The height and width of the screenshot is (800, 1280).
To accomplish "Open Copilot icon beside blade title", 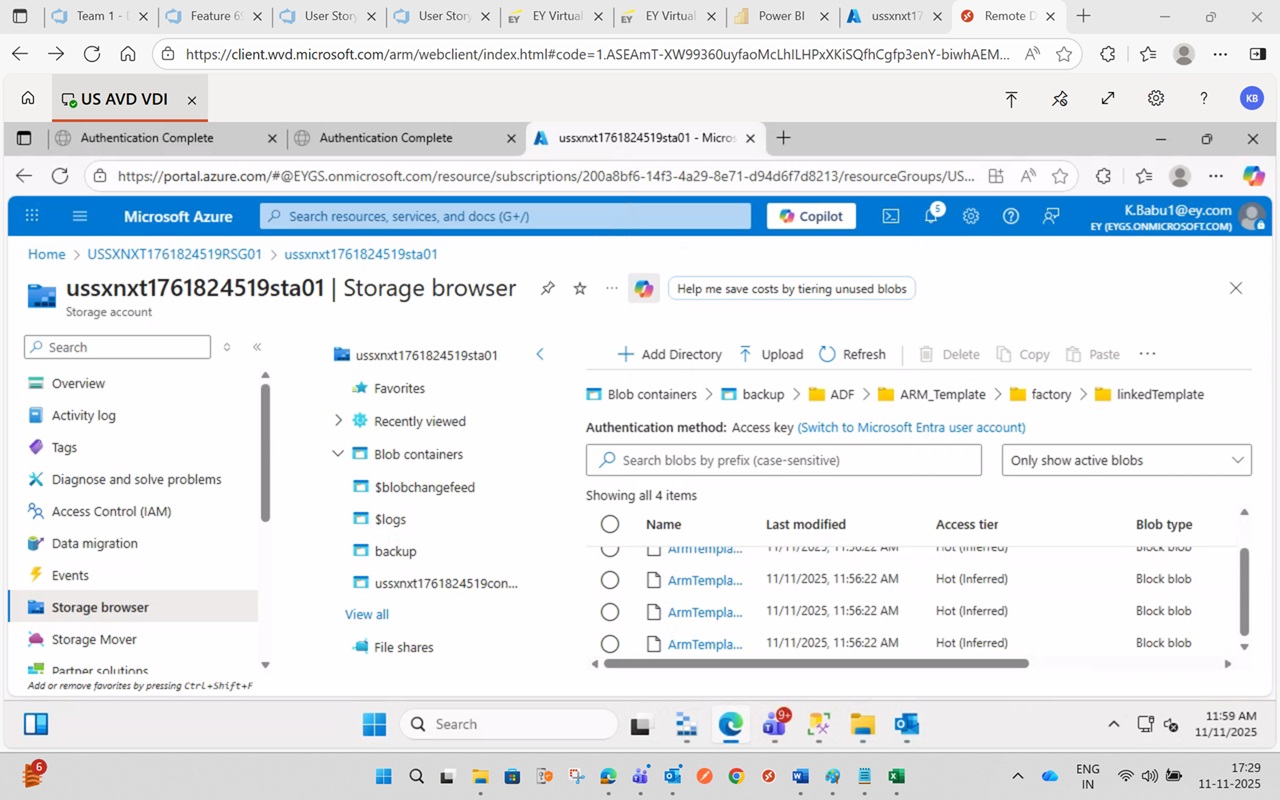I will [644, 288].
